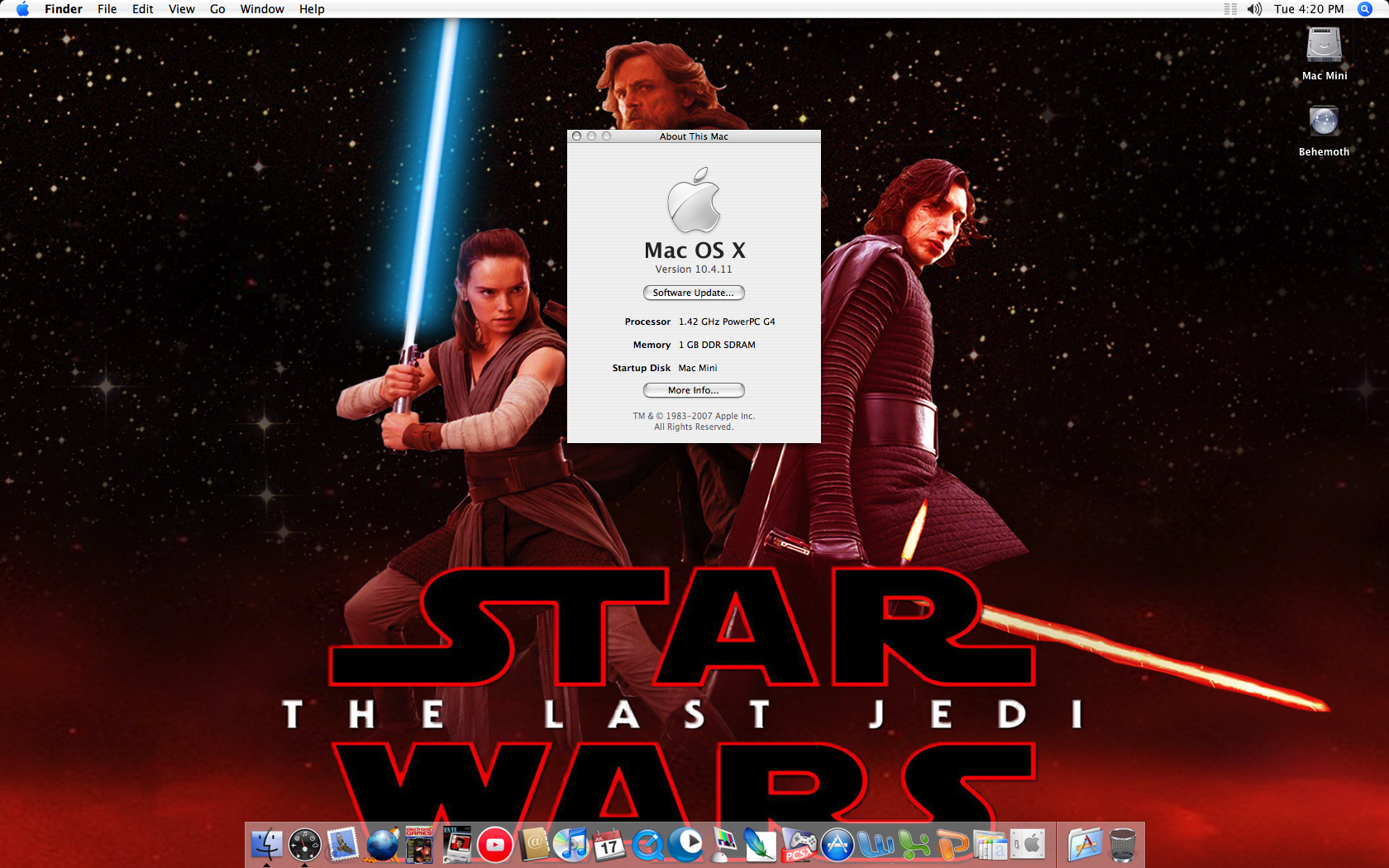Screen dimensions: 1389x868
Task: Launch Microsoft PowerPoint from the Dock
Action: 952,844
